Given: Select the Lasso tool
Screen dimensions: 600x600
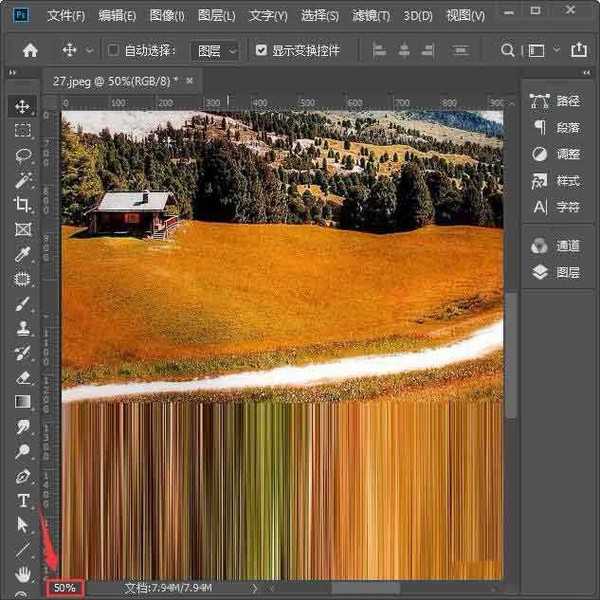Looking at the screenshot, I should pos(22,155).
